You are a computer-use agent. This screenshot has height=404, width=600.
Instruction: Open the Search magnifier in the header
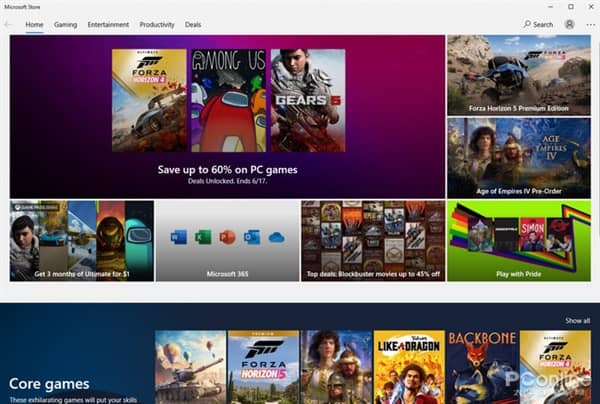click(538, 24)
